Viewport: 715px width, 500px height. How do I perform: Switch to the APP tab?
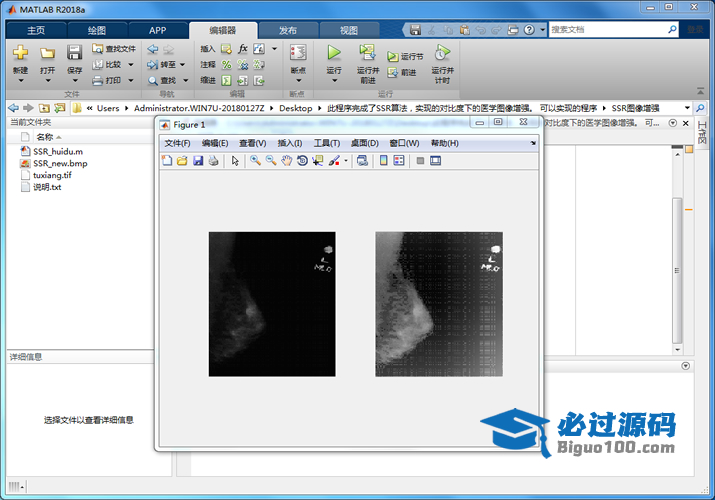tap(158, 31)
